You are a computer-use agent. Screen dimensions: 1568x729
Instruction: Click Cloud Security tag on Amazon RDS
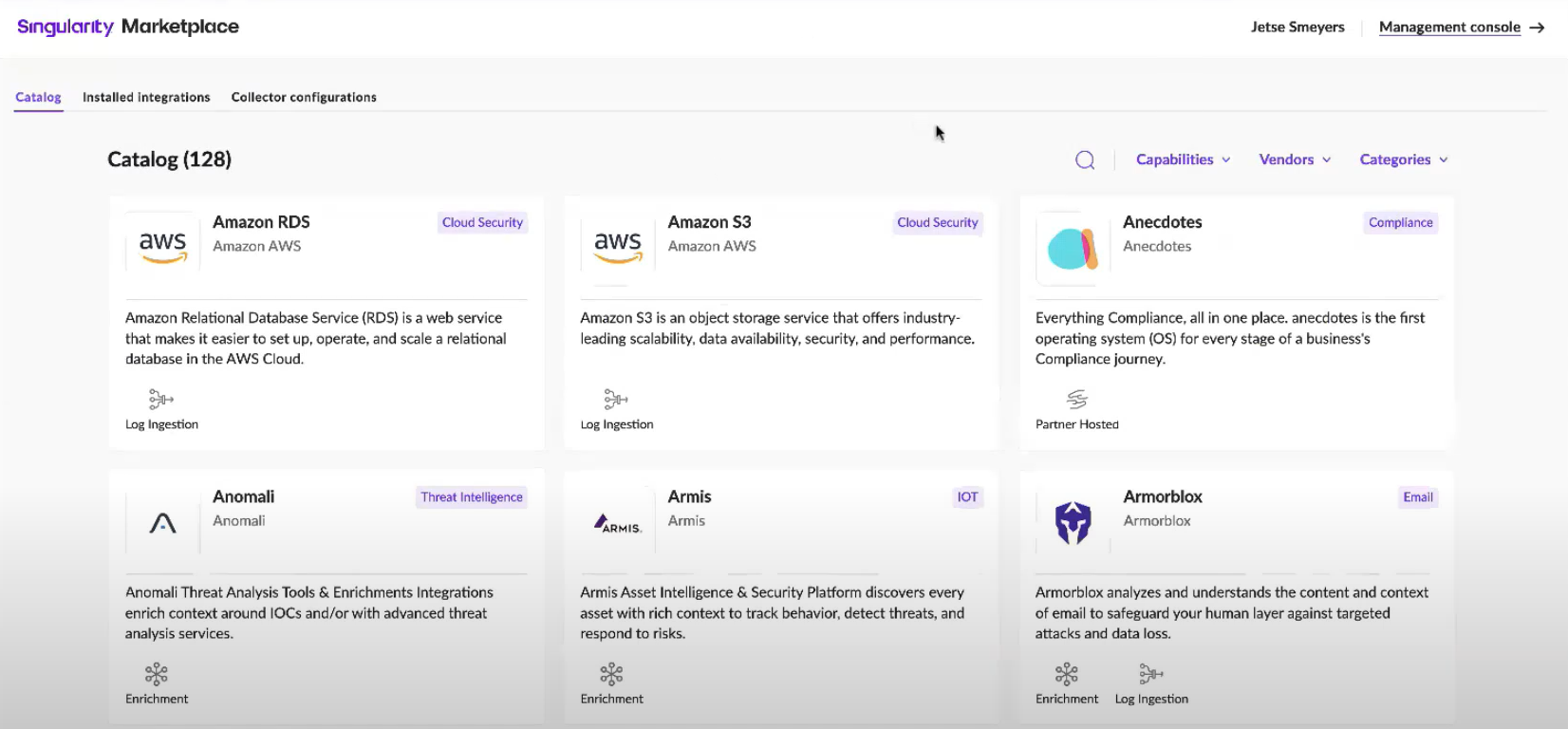482,223
